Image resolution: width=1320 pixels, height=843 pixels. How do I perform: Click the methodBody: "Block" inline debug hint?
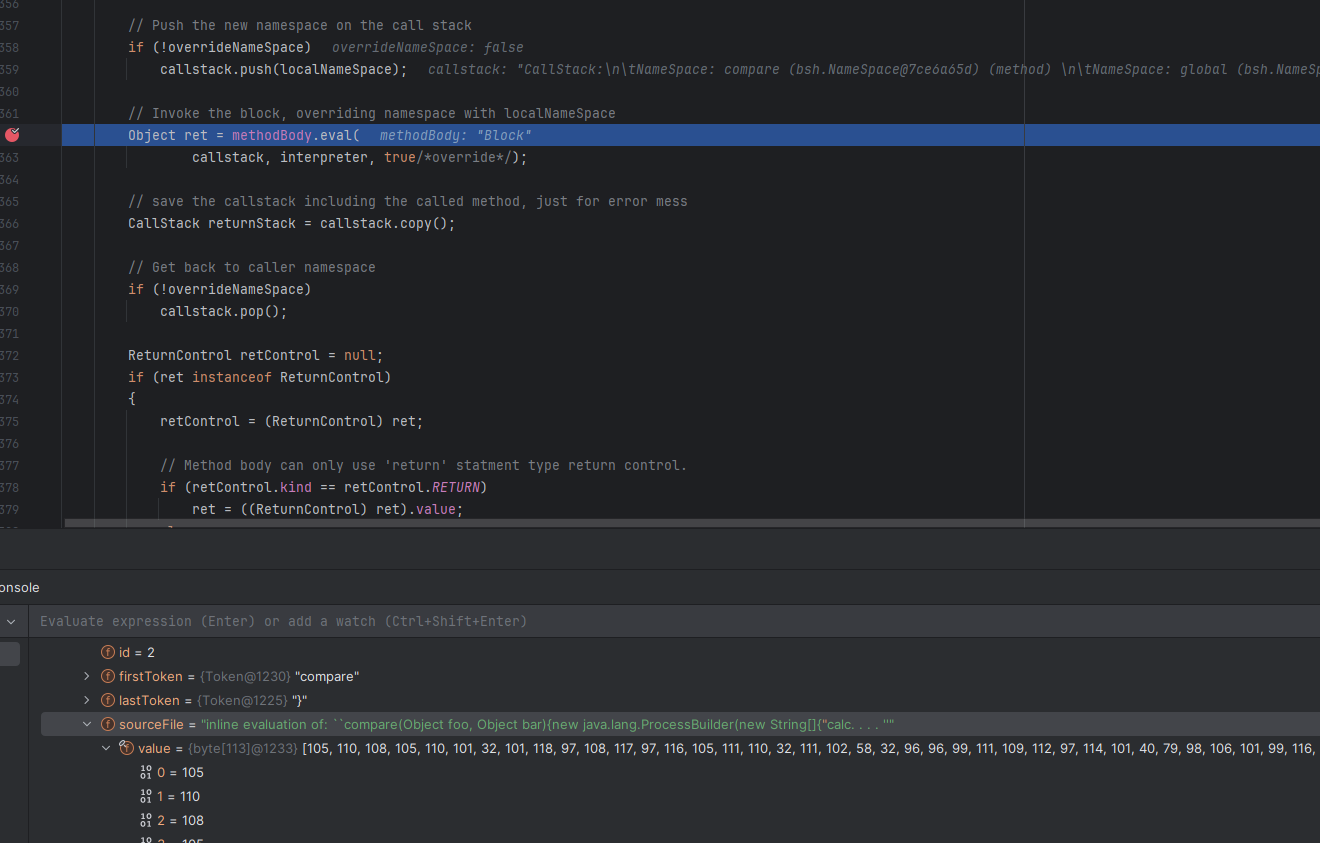coord(455,135)
